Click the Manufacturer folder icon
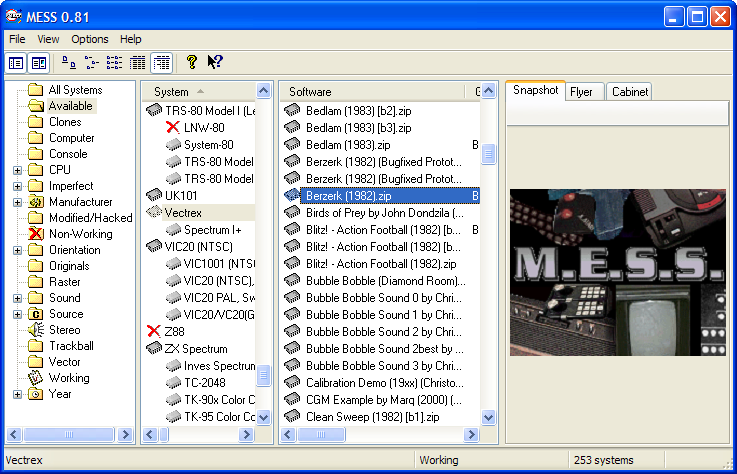The image size is (737, 474). point(36,202)
